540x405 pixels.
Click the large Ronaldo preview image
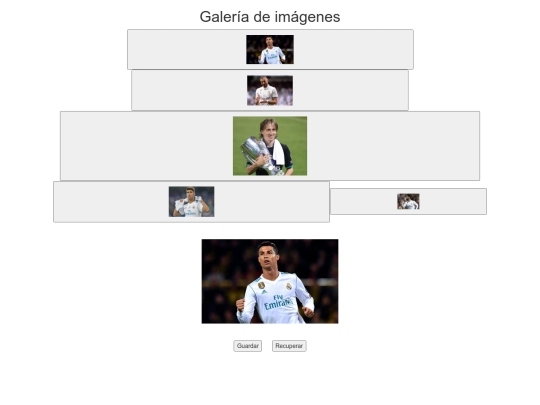[x=270, y=281]
